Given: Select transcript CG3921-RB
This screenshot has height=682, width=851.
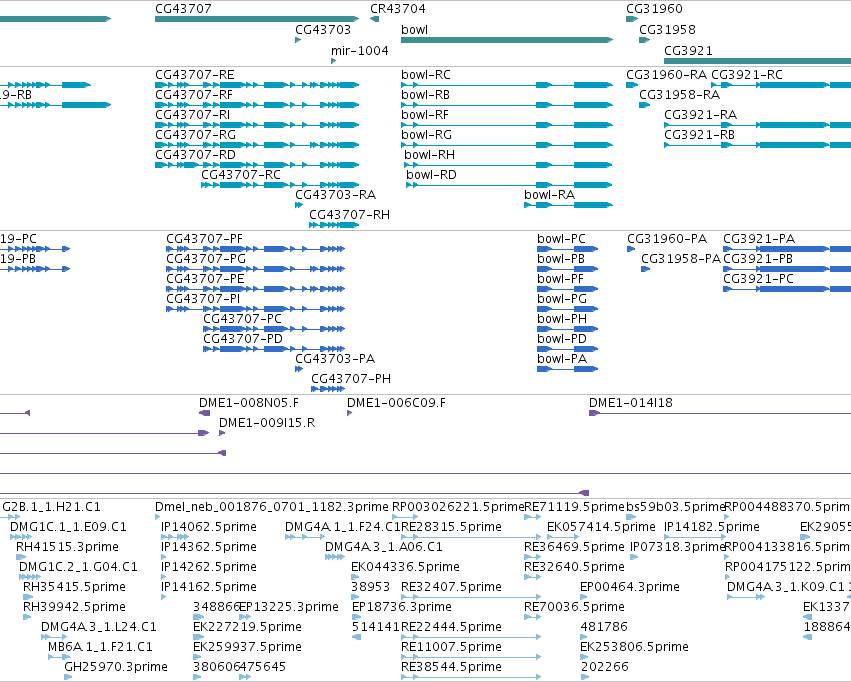Looking at the screenshot, I should point(700,135).
